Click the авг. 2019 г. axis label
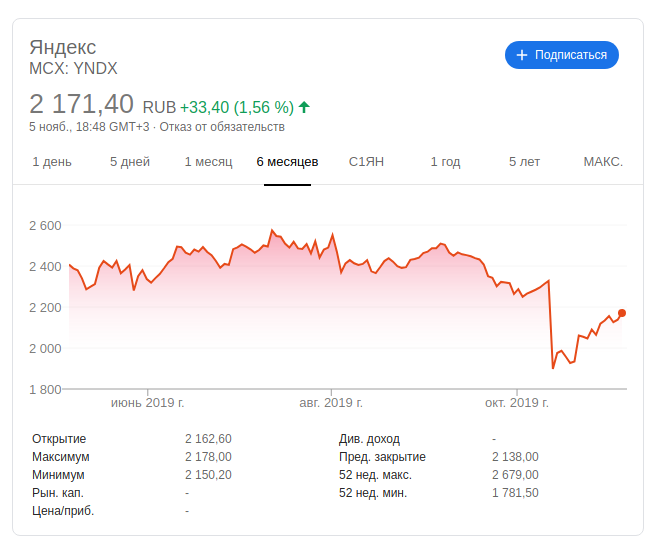 point(331,402)
